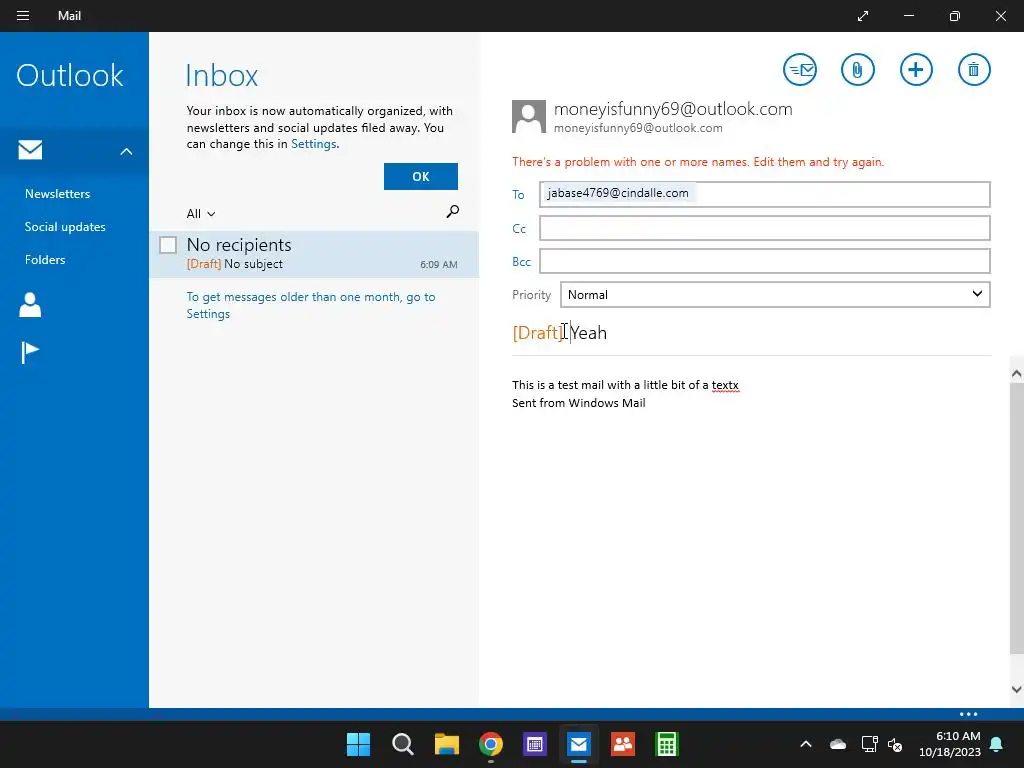Open the Settings link in organized notice
This screenshot has width=1024, height=768.
pyautogui.click(x=313, y=144)
